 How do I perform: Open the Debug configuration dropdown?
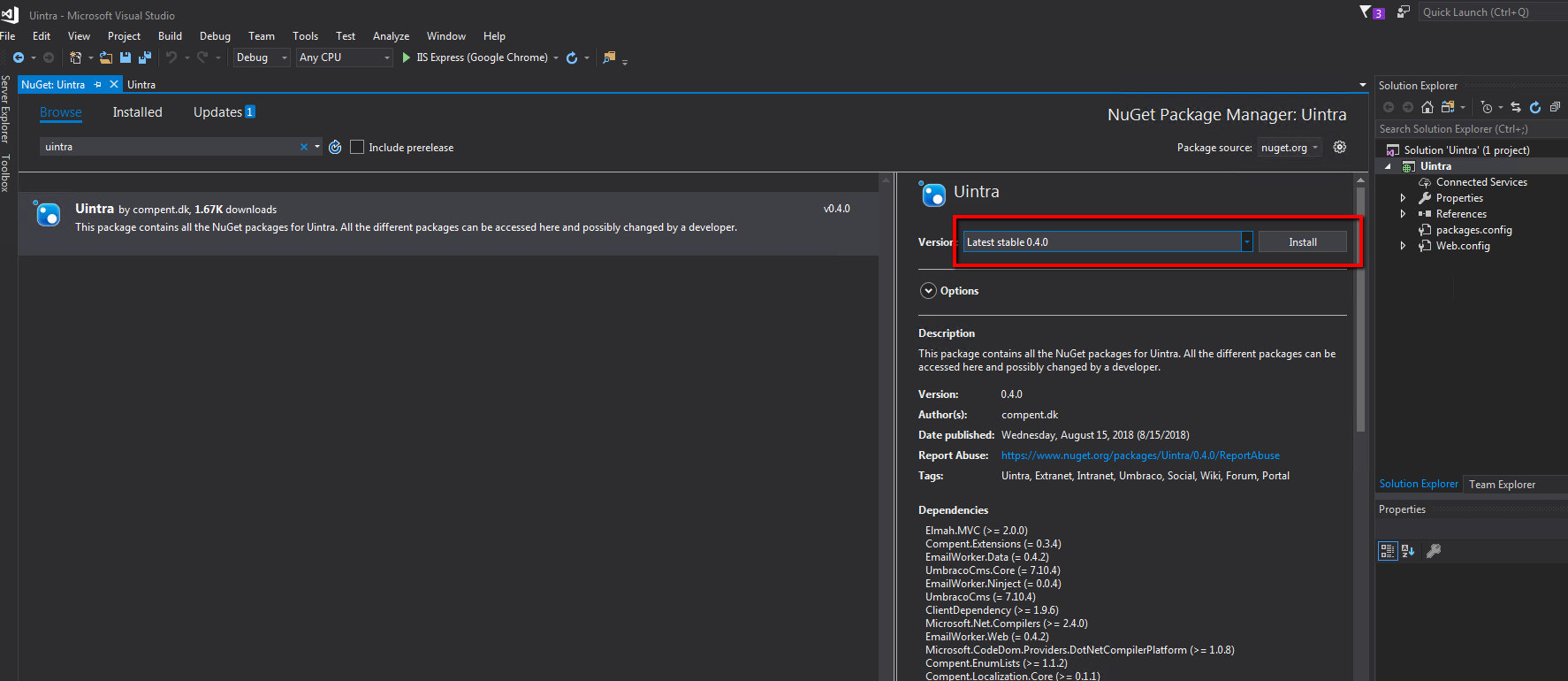coord(261,57)
